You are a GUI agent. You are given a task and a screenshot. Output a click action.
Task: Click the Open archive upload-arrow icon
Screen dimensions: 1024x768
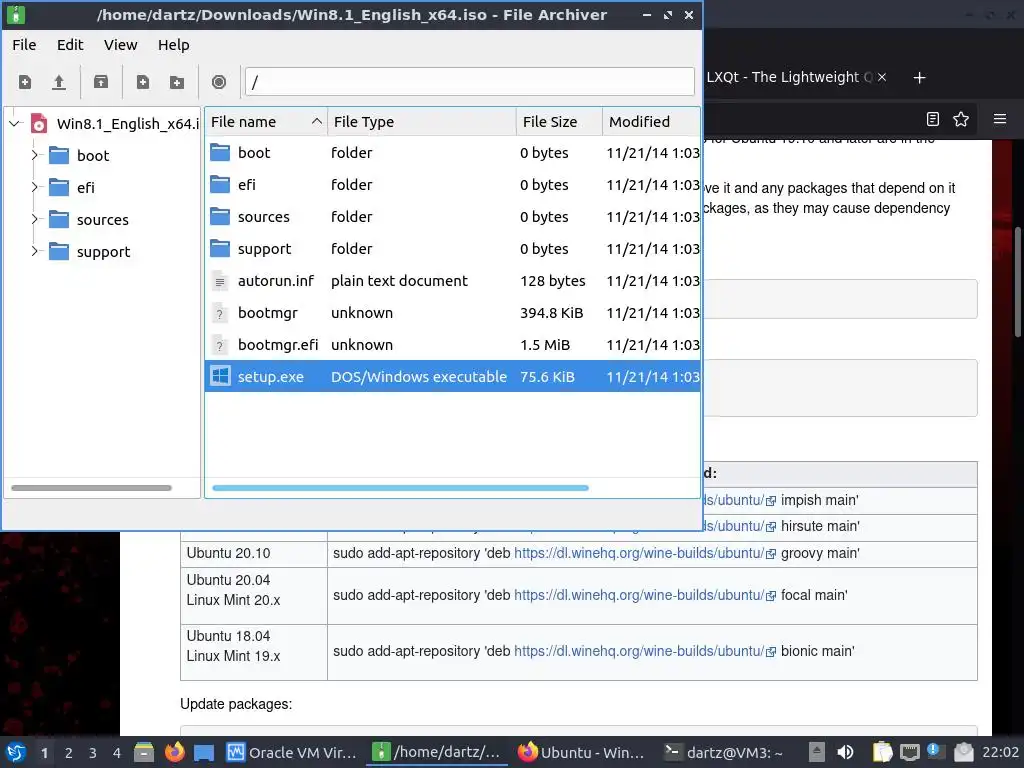[x=59, y=82]
